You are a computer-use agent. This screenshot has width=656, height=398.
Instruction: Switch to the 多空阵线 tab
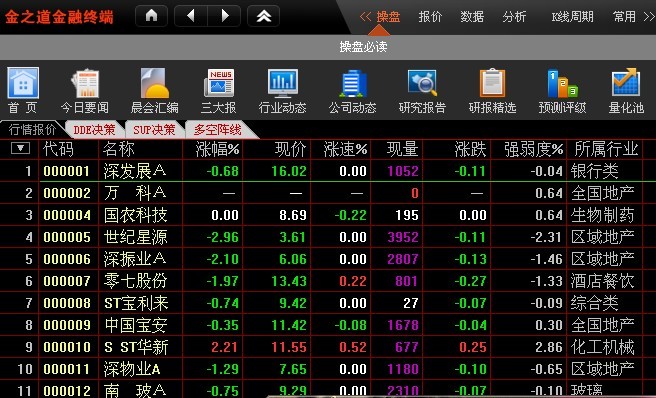[218, 130]
